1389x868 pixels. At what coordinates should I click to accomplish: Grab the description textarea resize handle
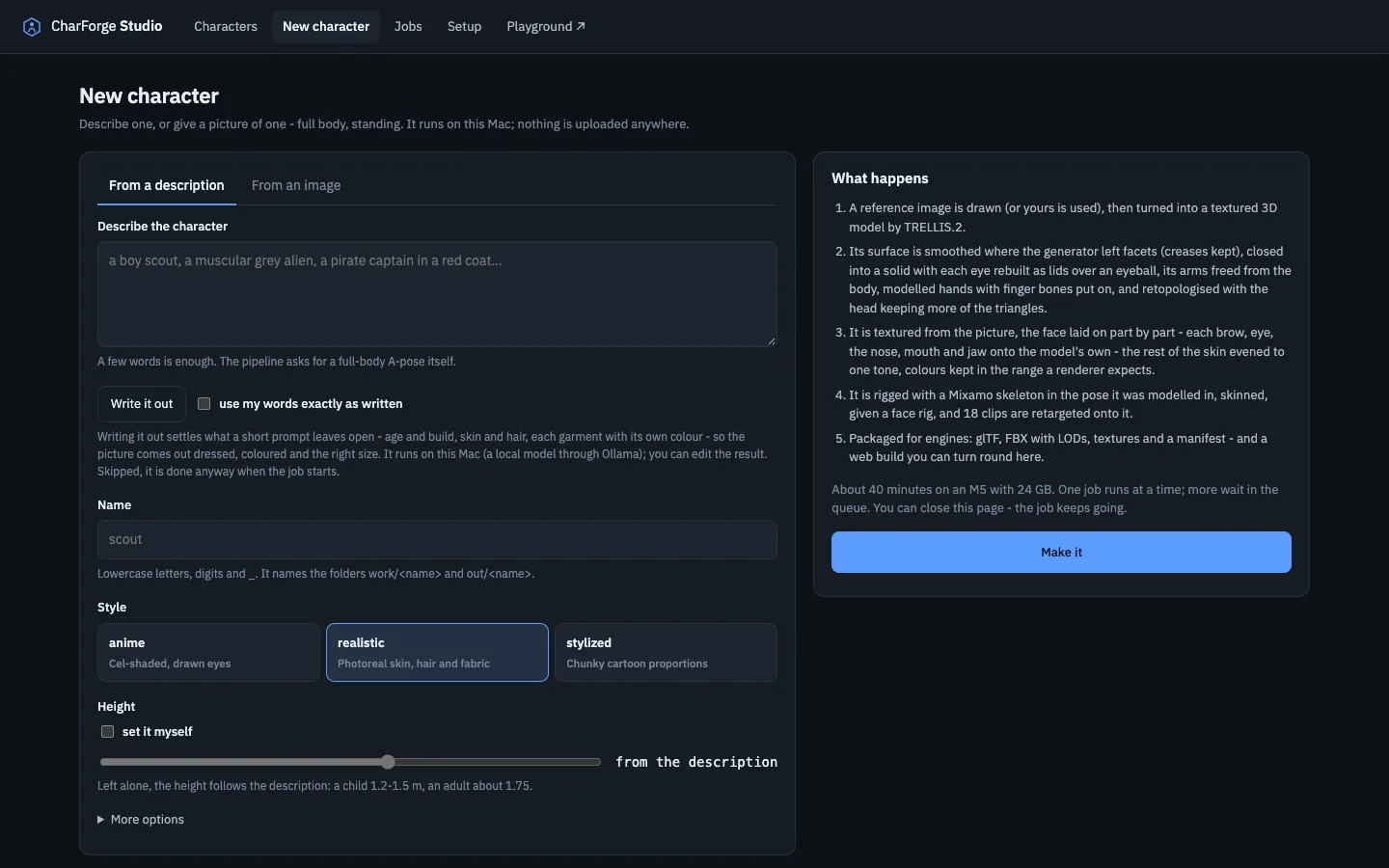(x=771, y=340)
